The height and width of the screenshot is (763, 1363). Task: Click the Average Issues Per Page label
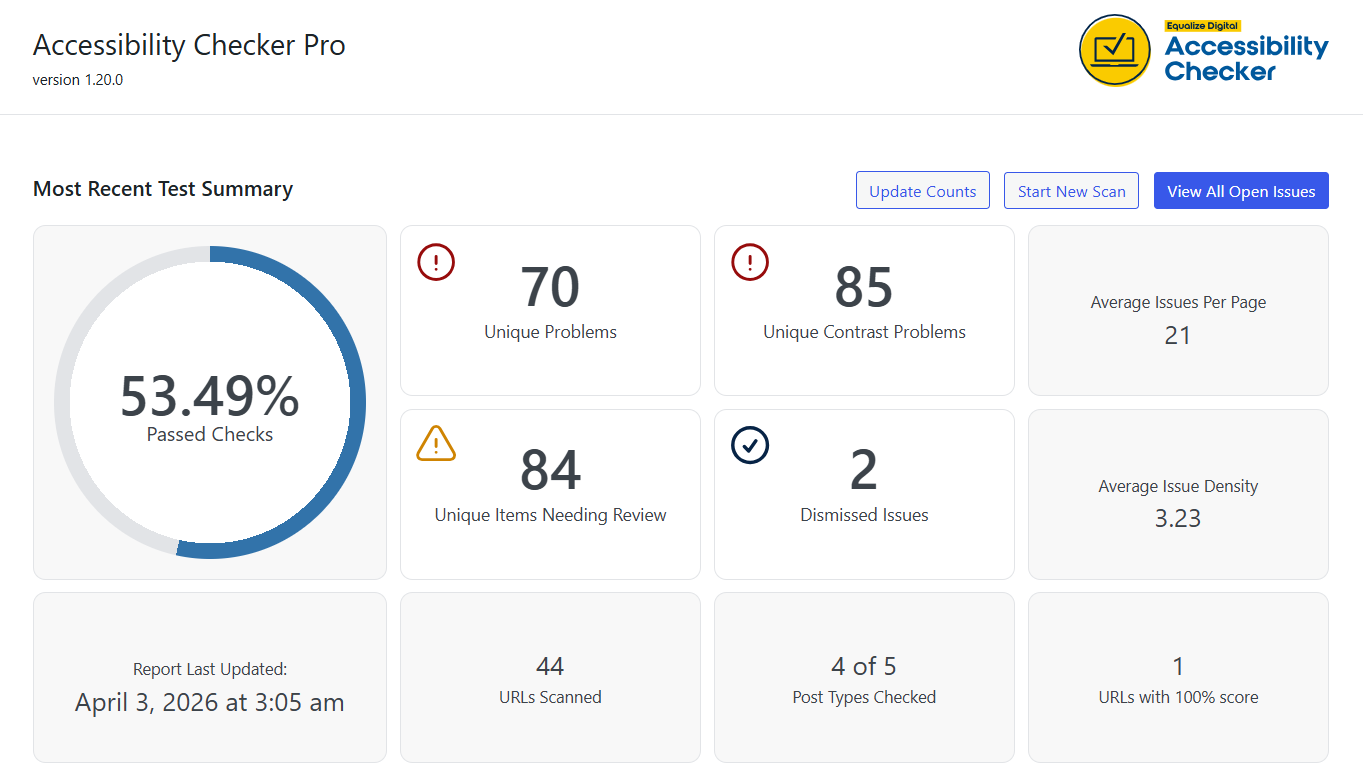pyautogui.click(x=1178, y=302)
